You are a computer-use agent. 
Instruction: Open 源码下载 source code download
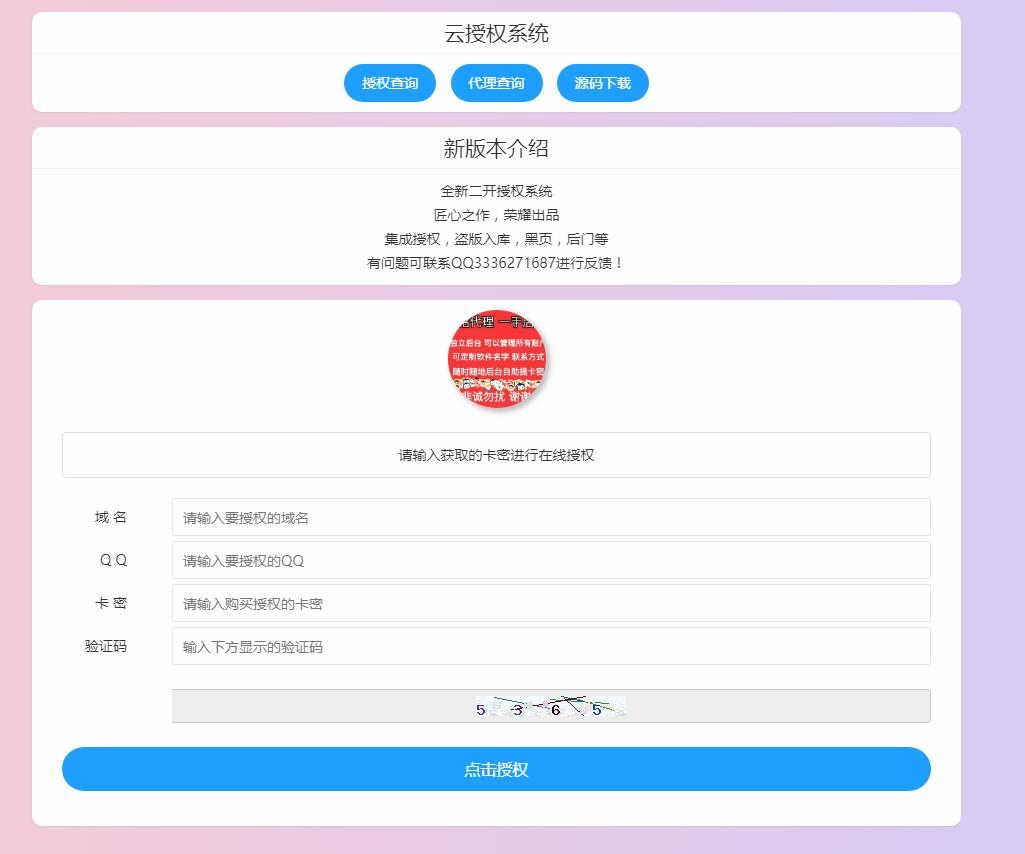pos(602,83)
